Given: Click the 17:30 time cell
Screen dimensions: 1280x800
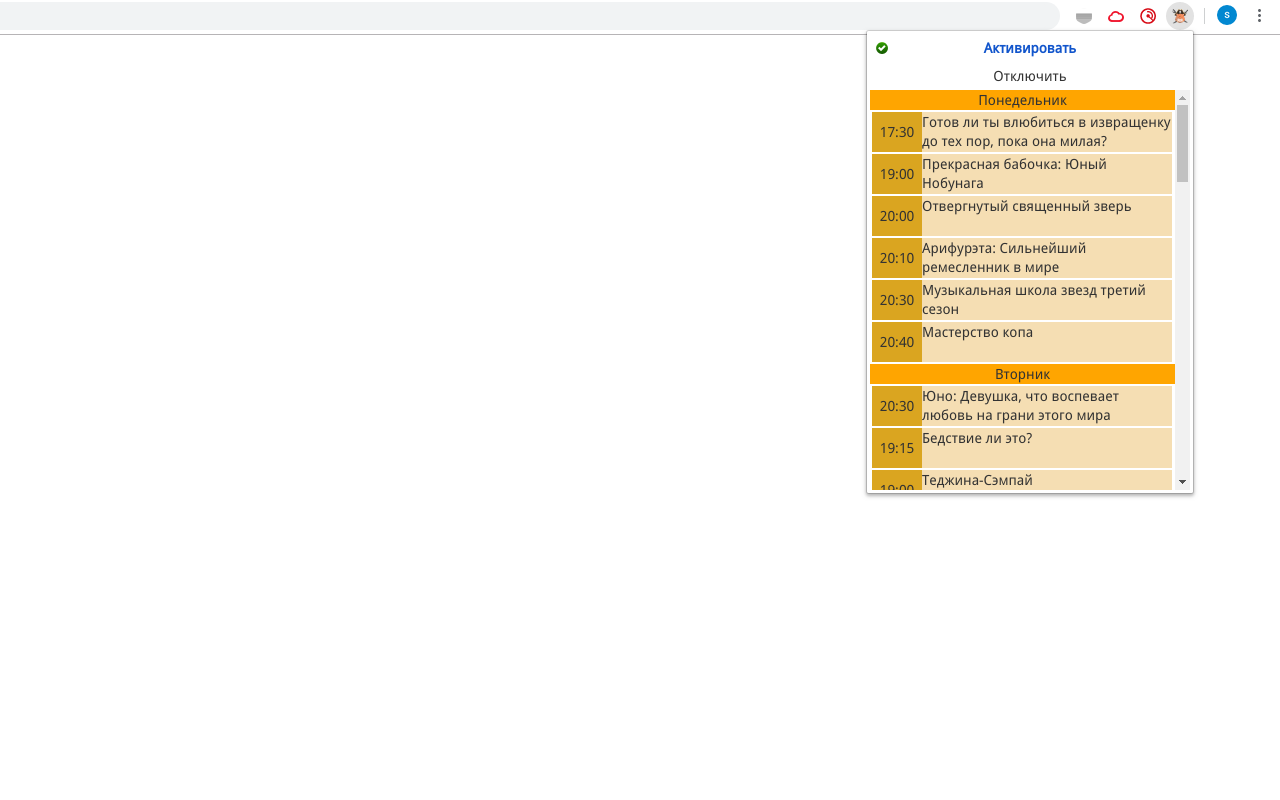Looking at the screenshot, I should pyautogui.click(x=897, y=132).
